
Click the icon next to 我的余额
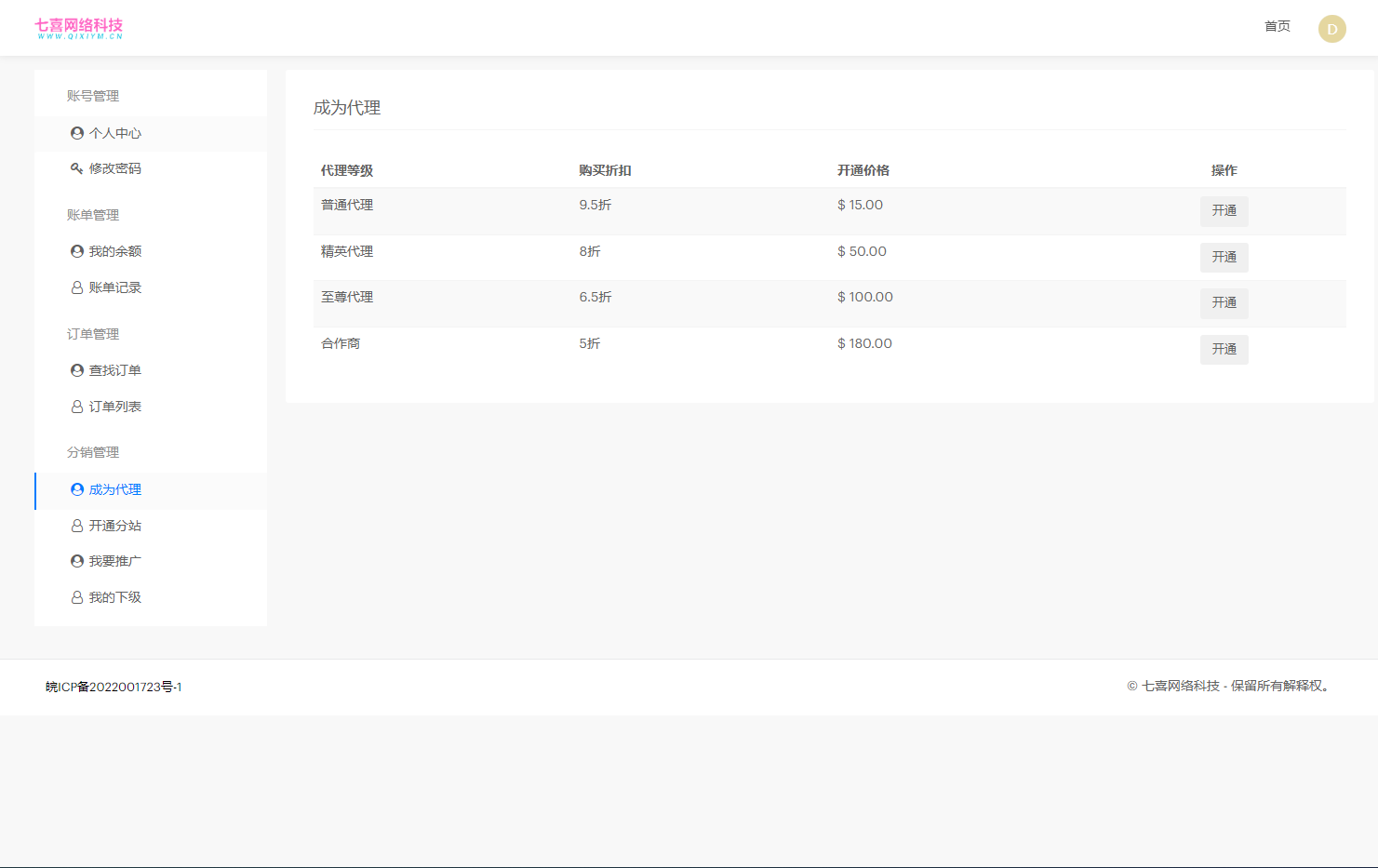[x=77, y=251]
